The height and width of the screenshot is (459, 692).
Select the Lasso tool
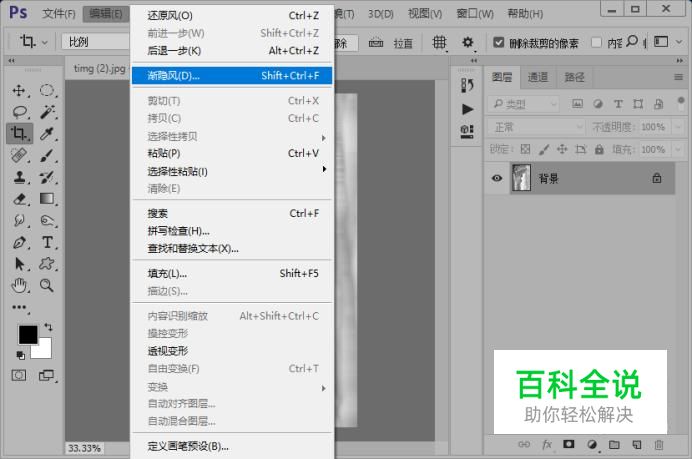19,112
